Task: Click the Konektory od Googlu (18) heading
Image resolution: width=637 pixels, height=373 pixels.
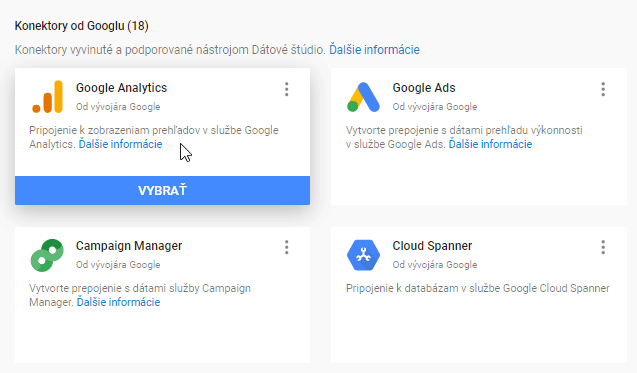Action: (x=82, y=26)
